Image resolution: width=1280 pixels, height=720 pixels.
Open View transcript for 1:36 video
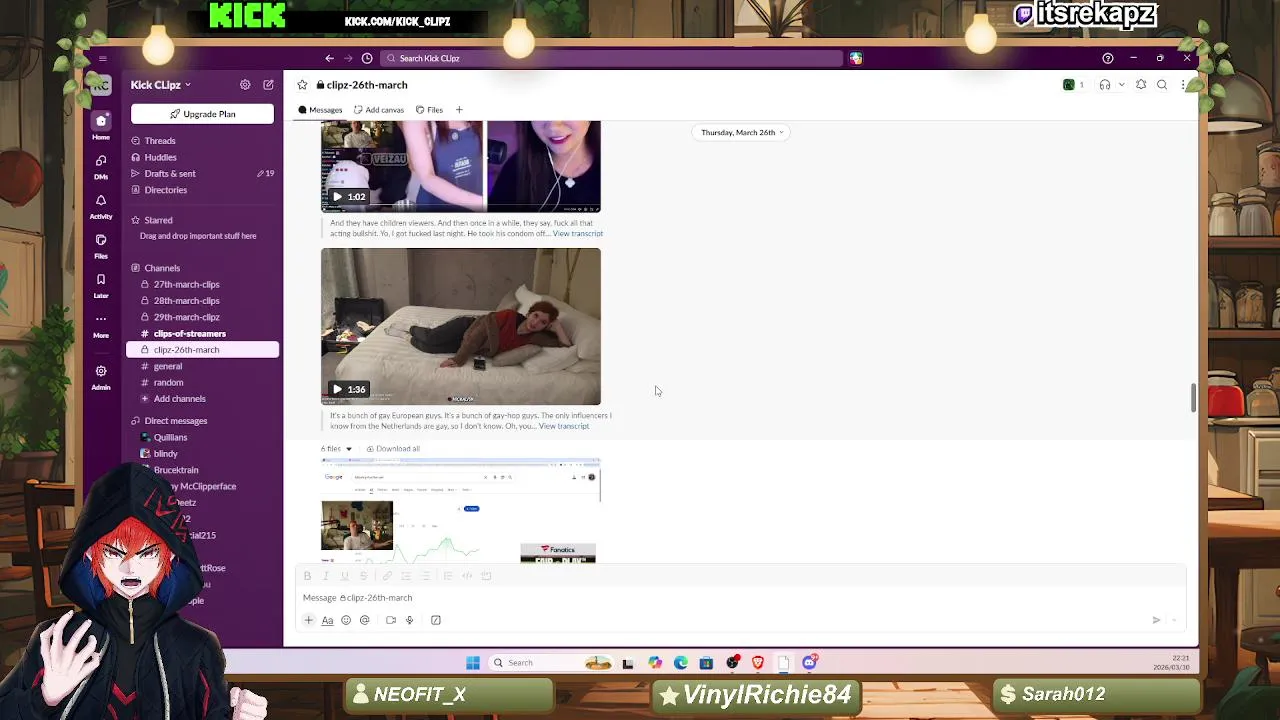tap(564, 426)
